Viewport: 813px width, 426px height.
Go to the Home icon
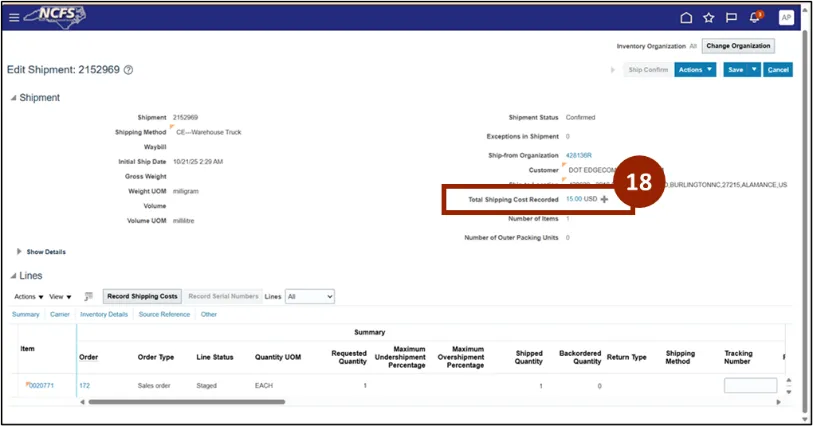click(686, 18)
